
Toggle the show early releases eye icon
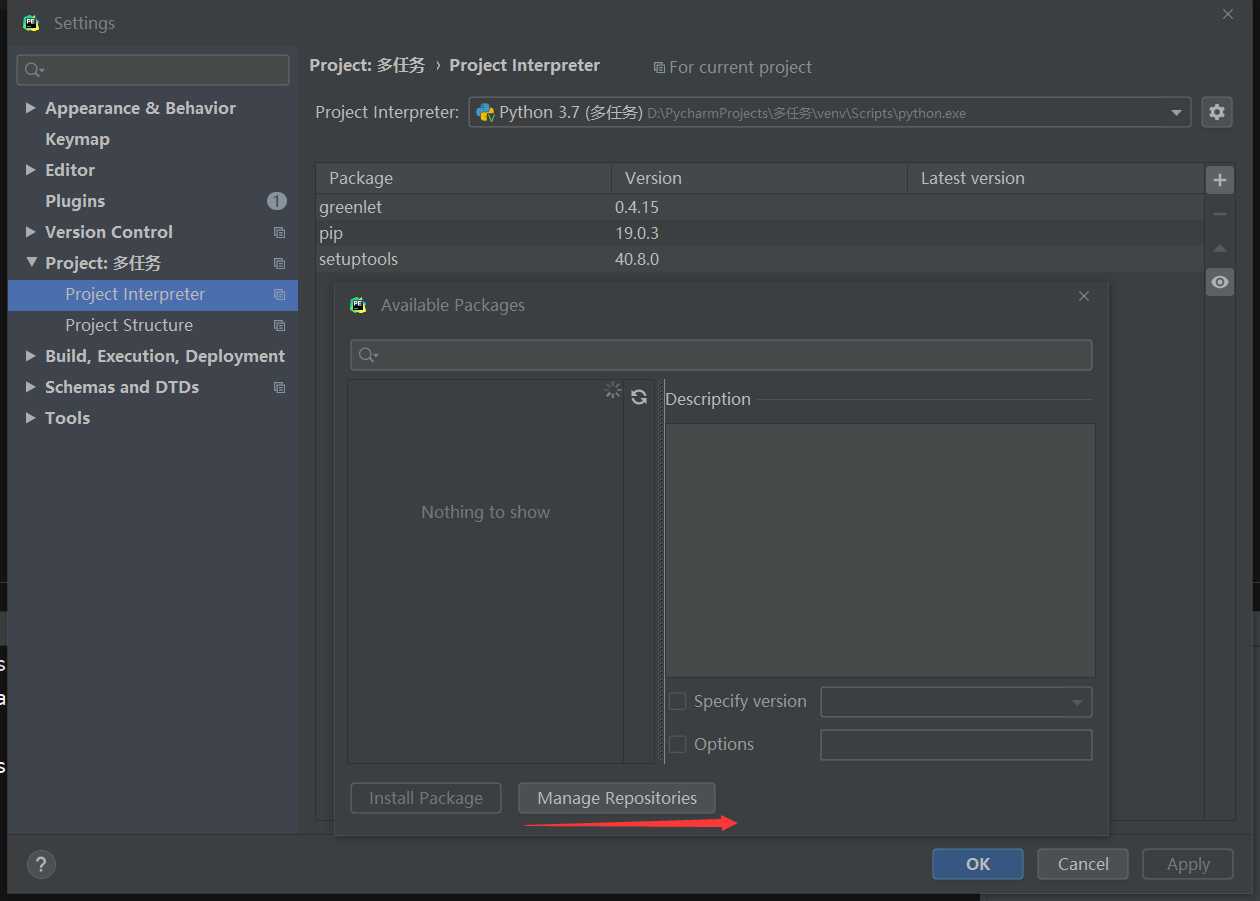(x=1219, y=282)
